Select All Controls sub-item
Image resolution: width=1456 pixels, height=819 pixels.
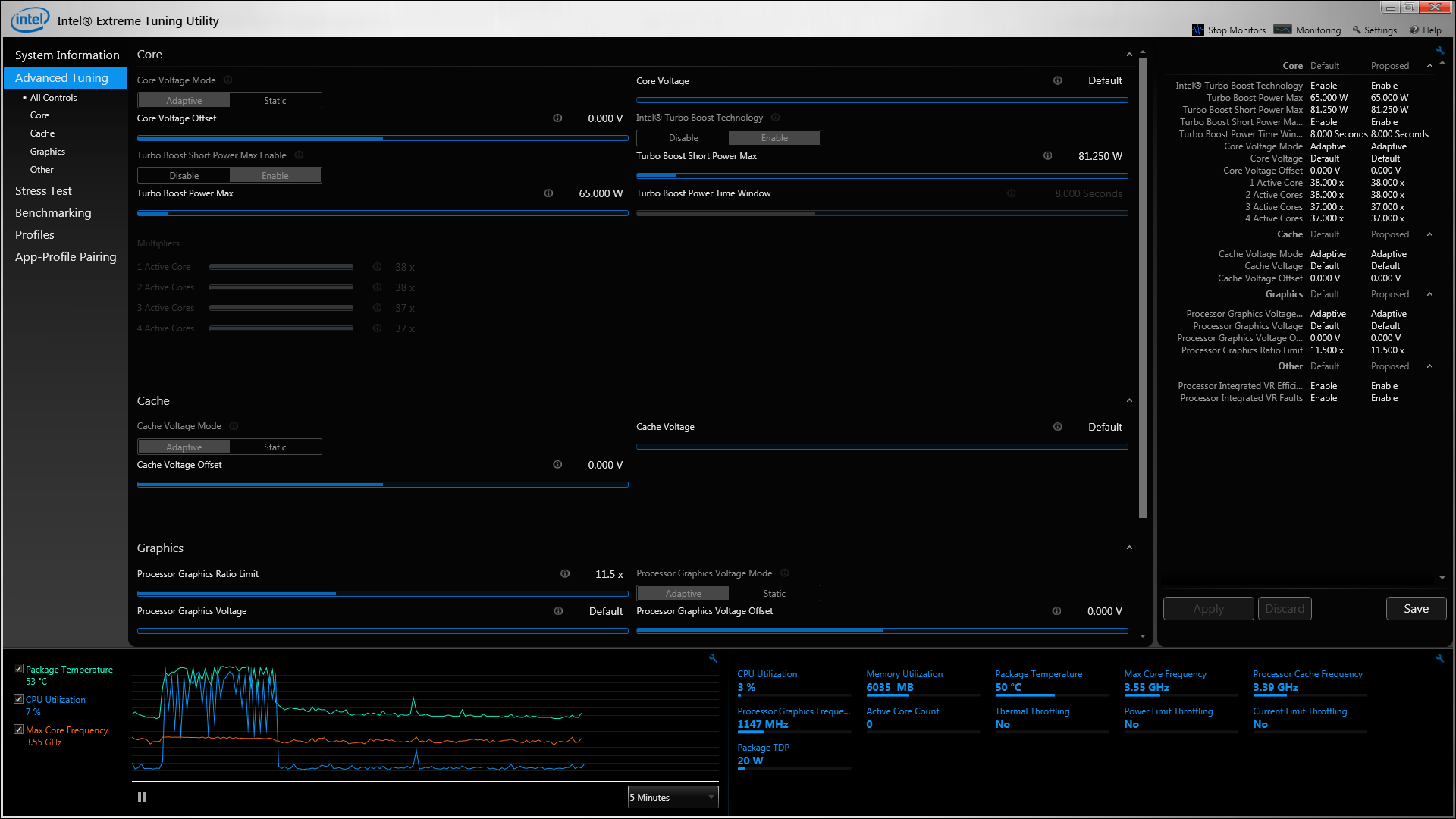click(x=53, y=98)
